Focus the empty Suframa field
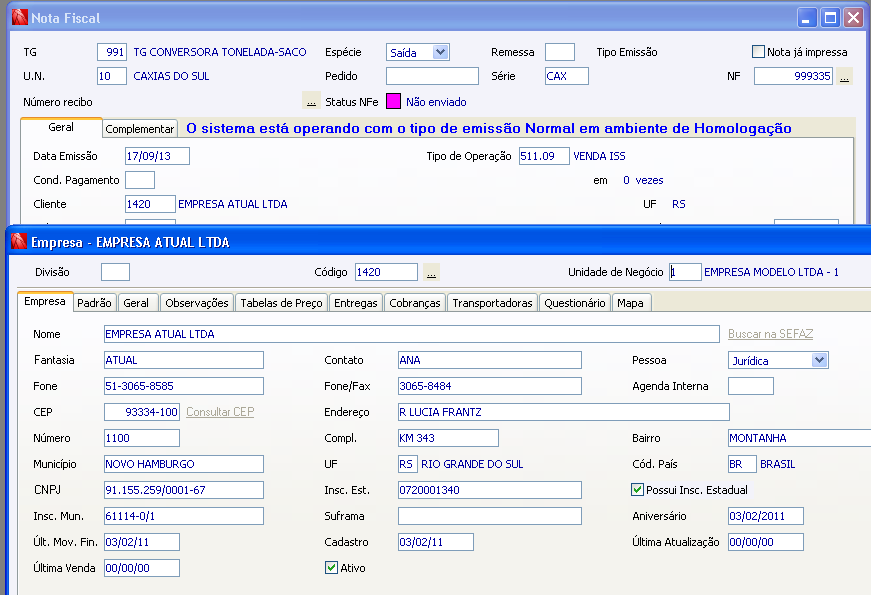 (x=490, y=516)
